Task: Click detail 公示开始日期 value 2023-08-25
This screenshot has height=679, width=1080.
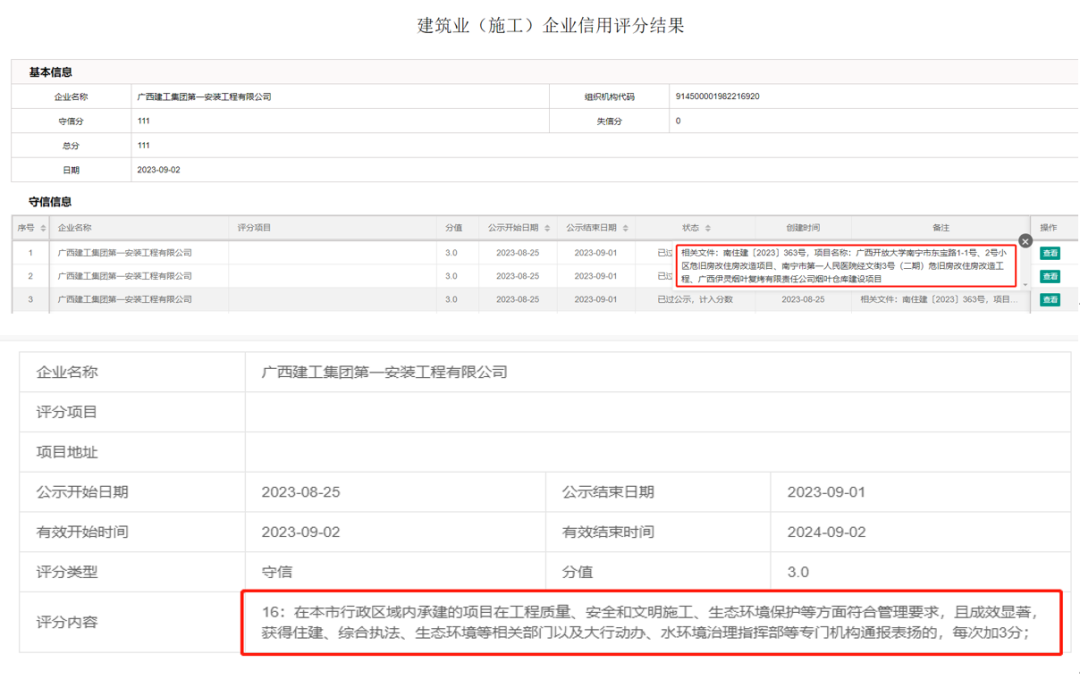Action: (300, 492)
